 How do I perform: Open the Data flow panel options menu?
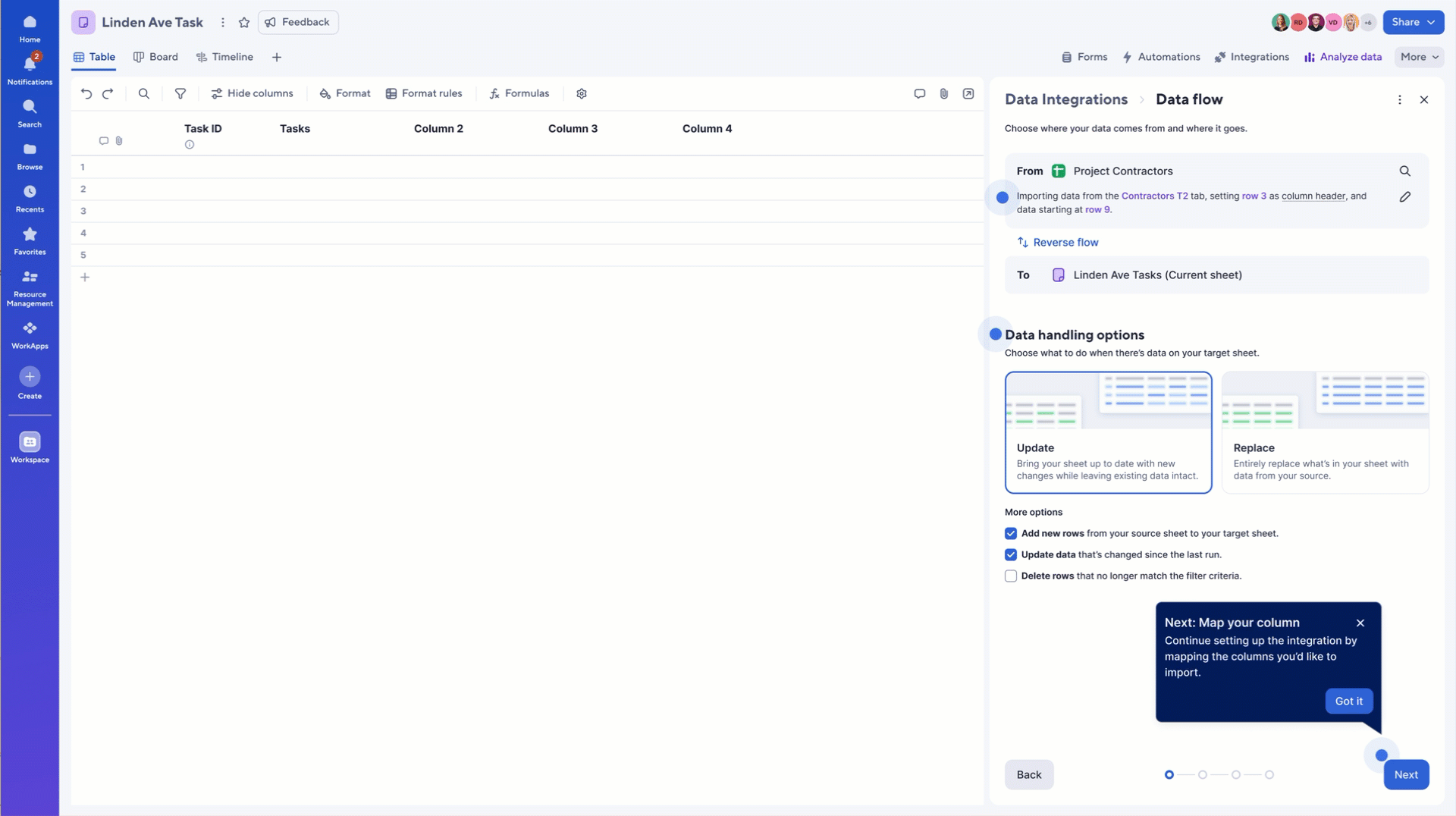point(1399,100)
